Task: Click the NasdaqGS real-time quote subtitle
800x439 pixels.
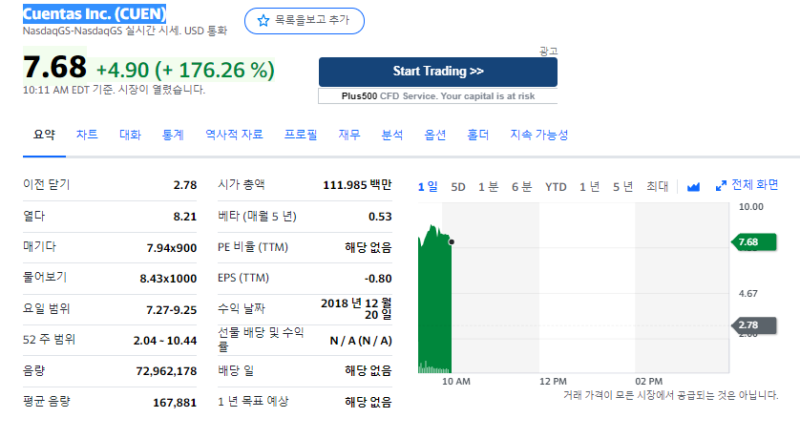Action: point(125,31)
